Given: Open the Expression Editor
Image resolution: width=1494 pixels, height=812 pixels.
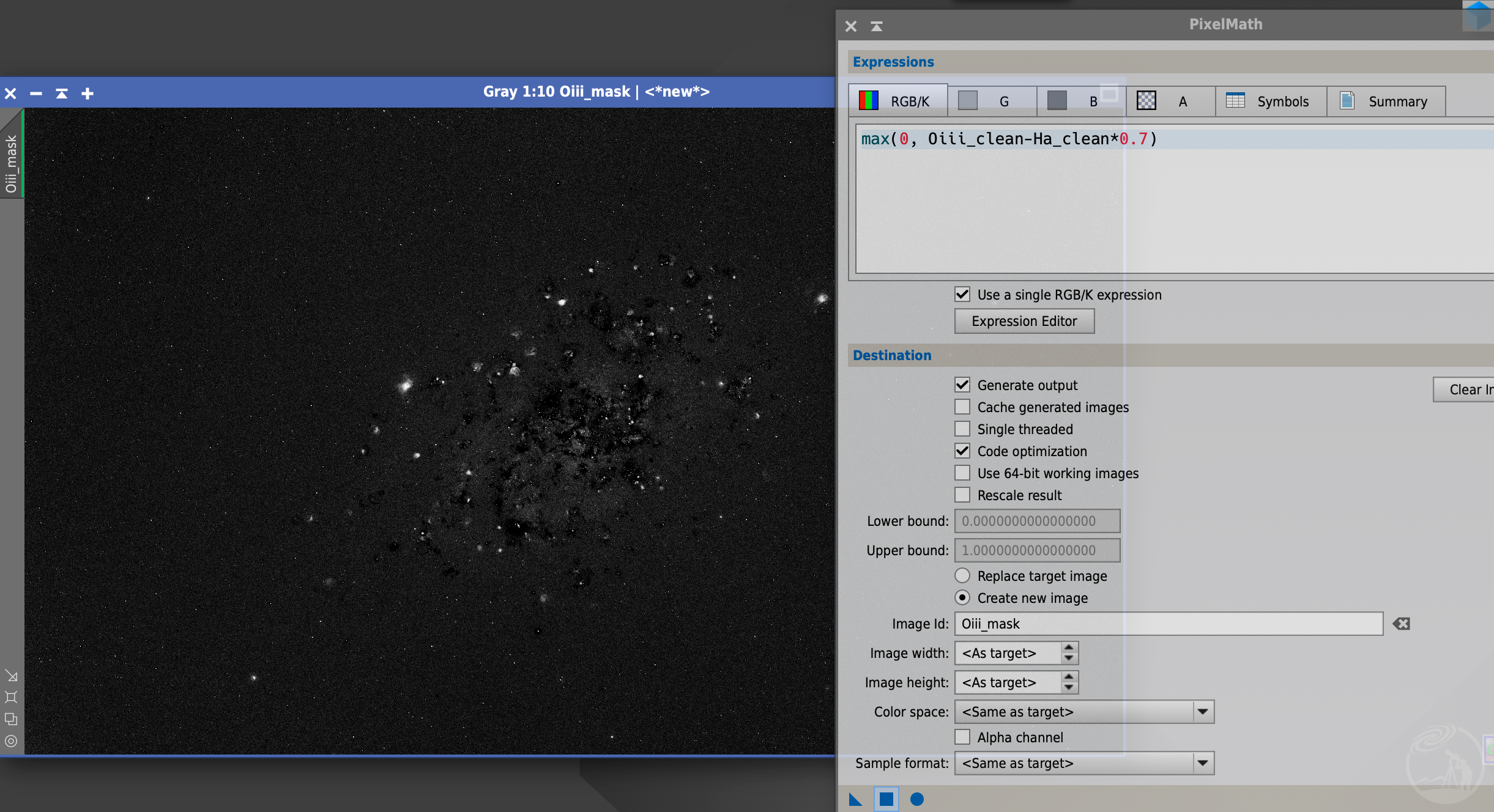Looking at the screenshot, I should tap(1024, 321).
